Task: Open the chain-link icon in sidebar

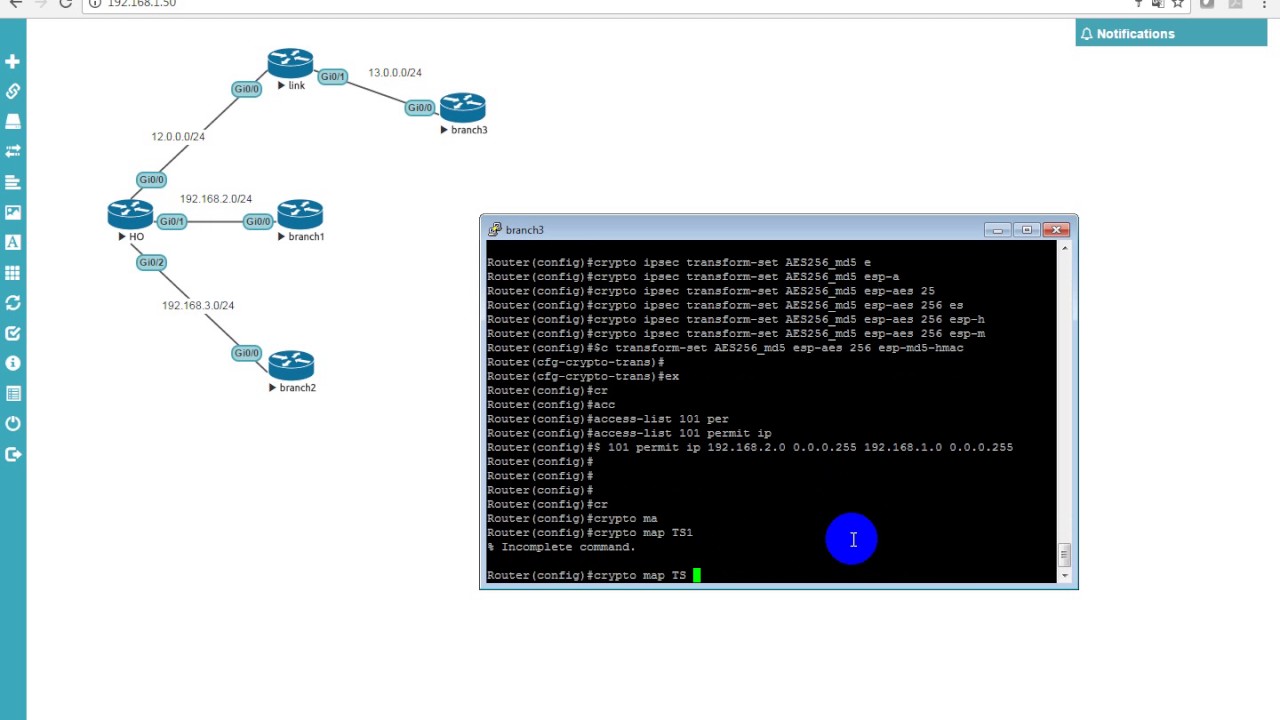Action: (x=13, y=91)
